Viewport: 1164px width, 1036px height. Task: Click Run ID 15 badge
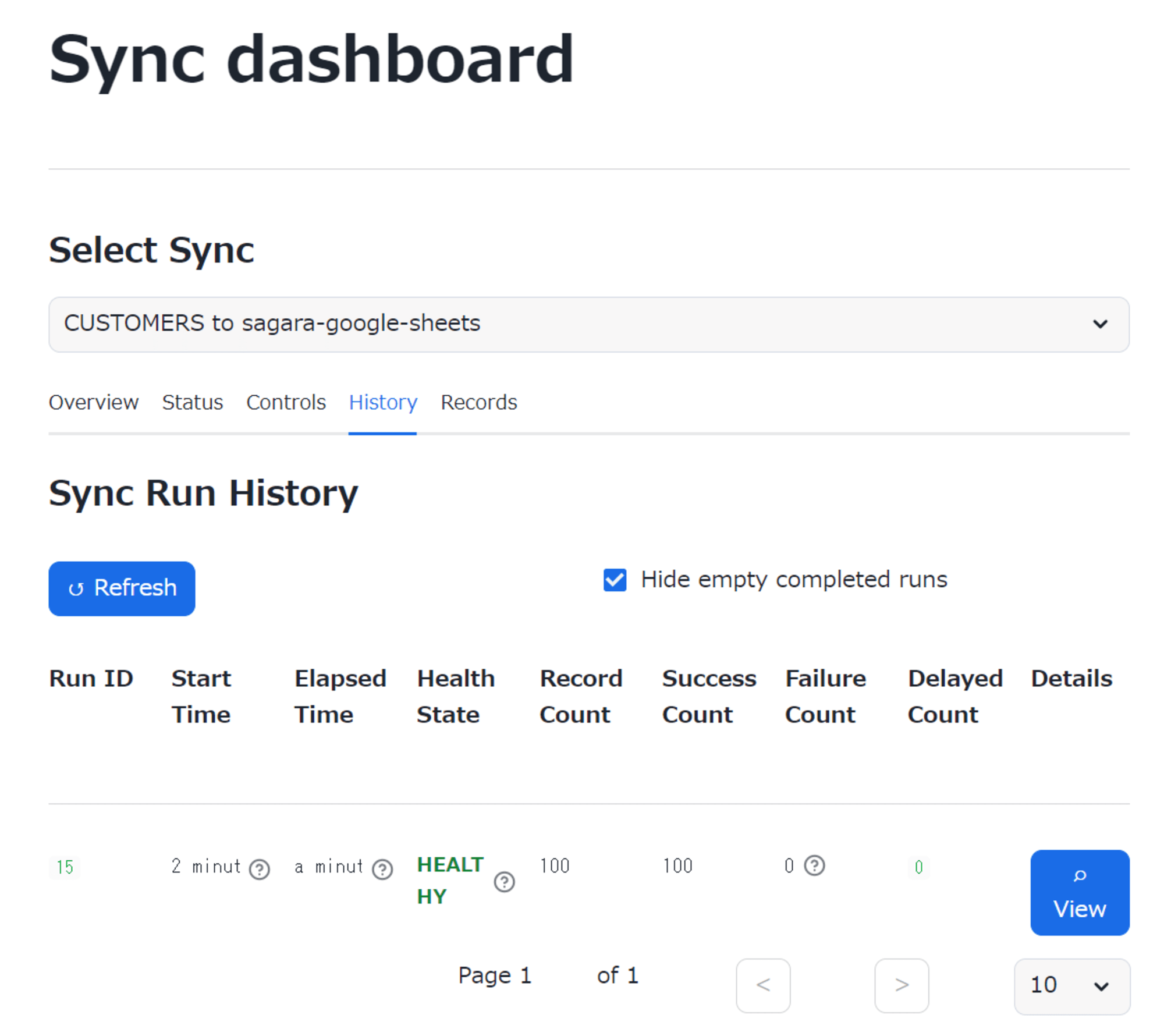pos(65,867)
